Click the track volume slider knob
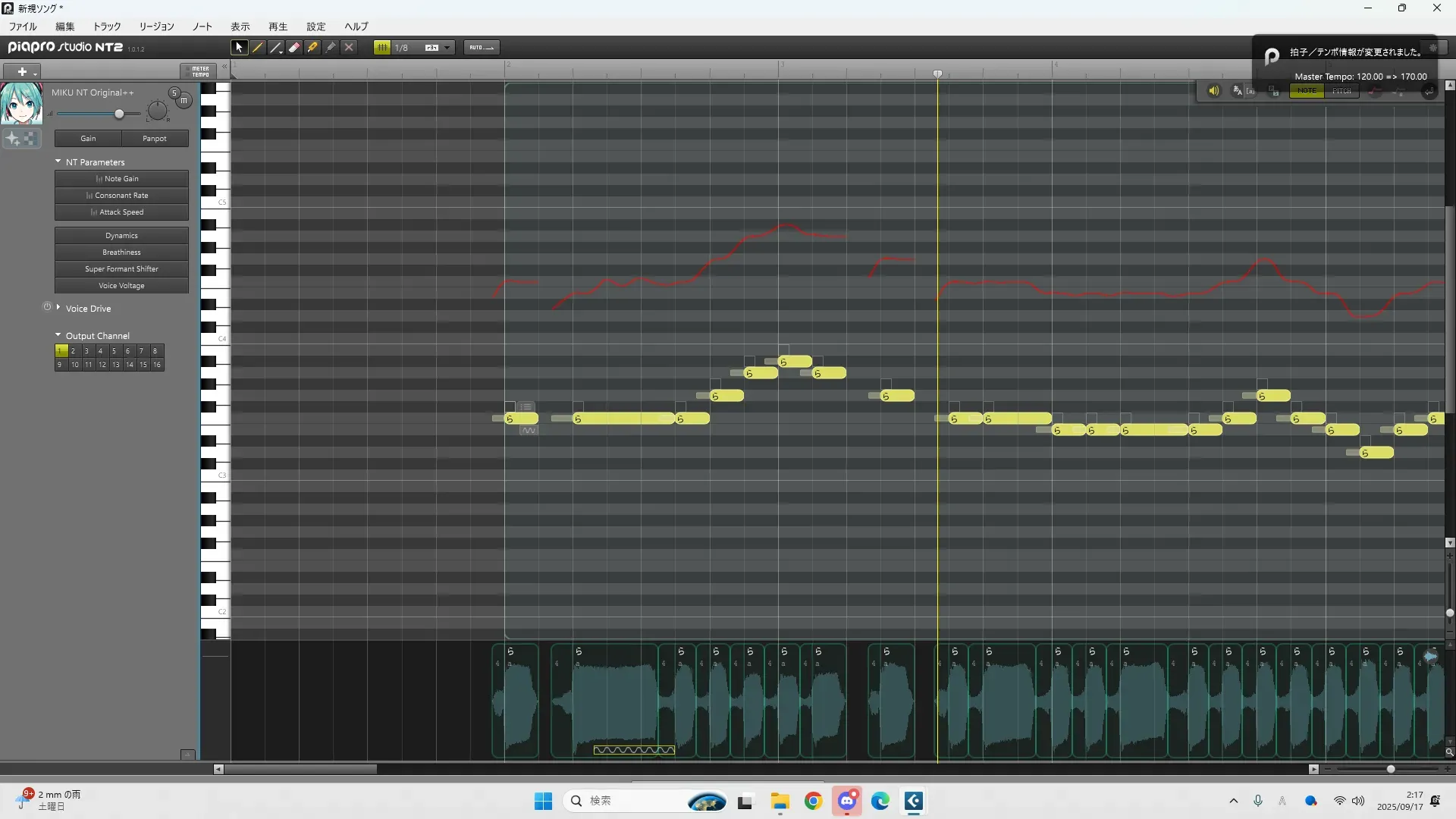This screenshot has height=819, width=1456. tap(119, 114)
